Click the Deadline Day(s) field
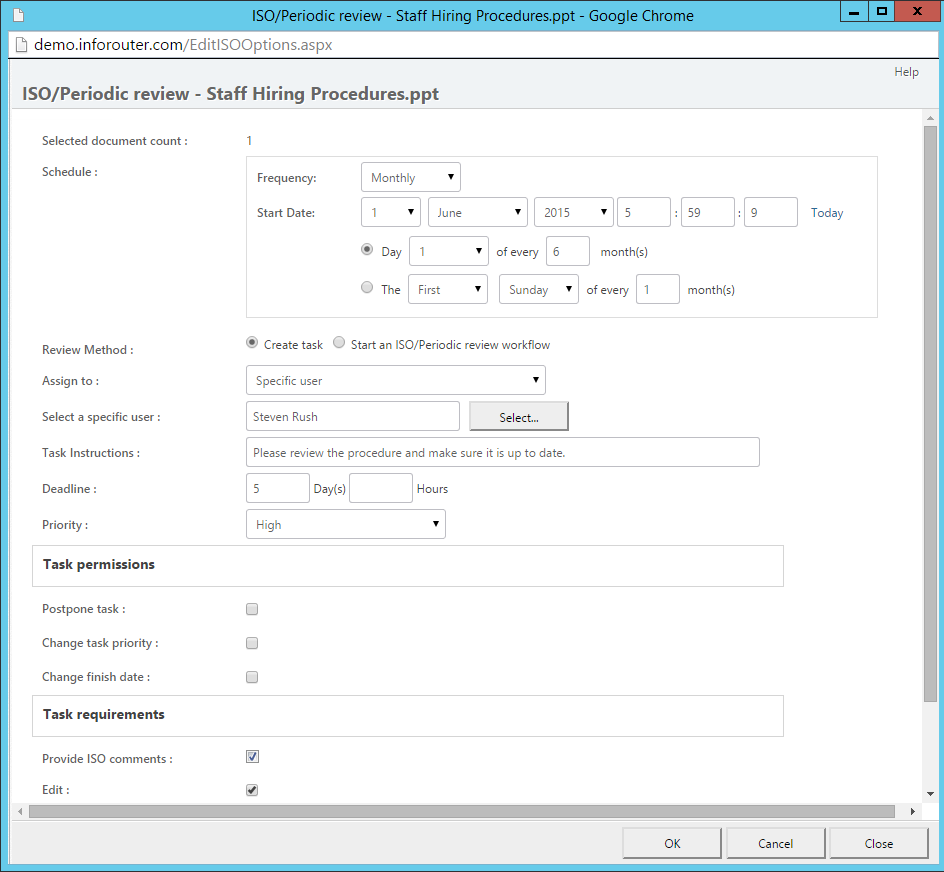 coord(278,488)
